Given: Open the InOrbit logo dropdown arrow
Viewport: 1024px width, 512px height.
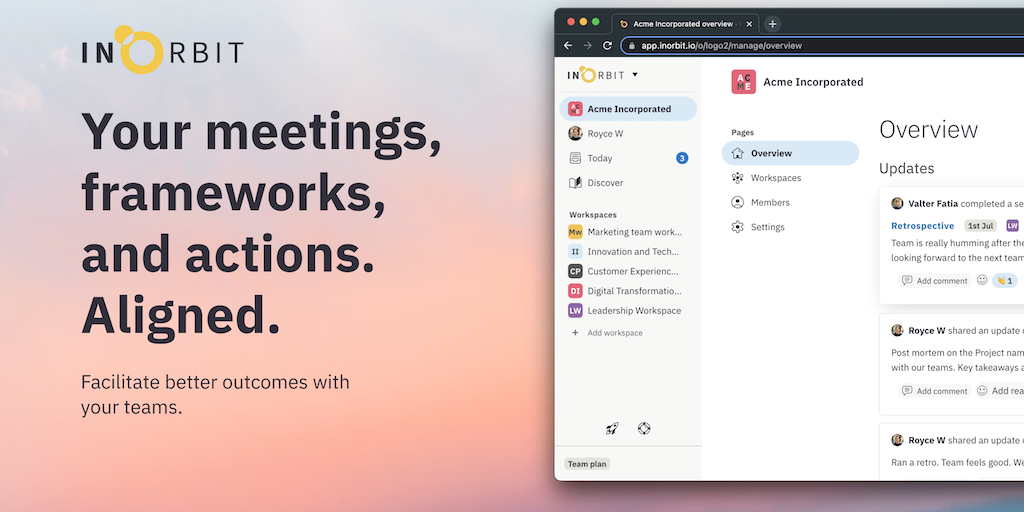Looking at the screenshot, I should (x=635, y=74).
